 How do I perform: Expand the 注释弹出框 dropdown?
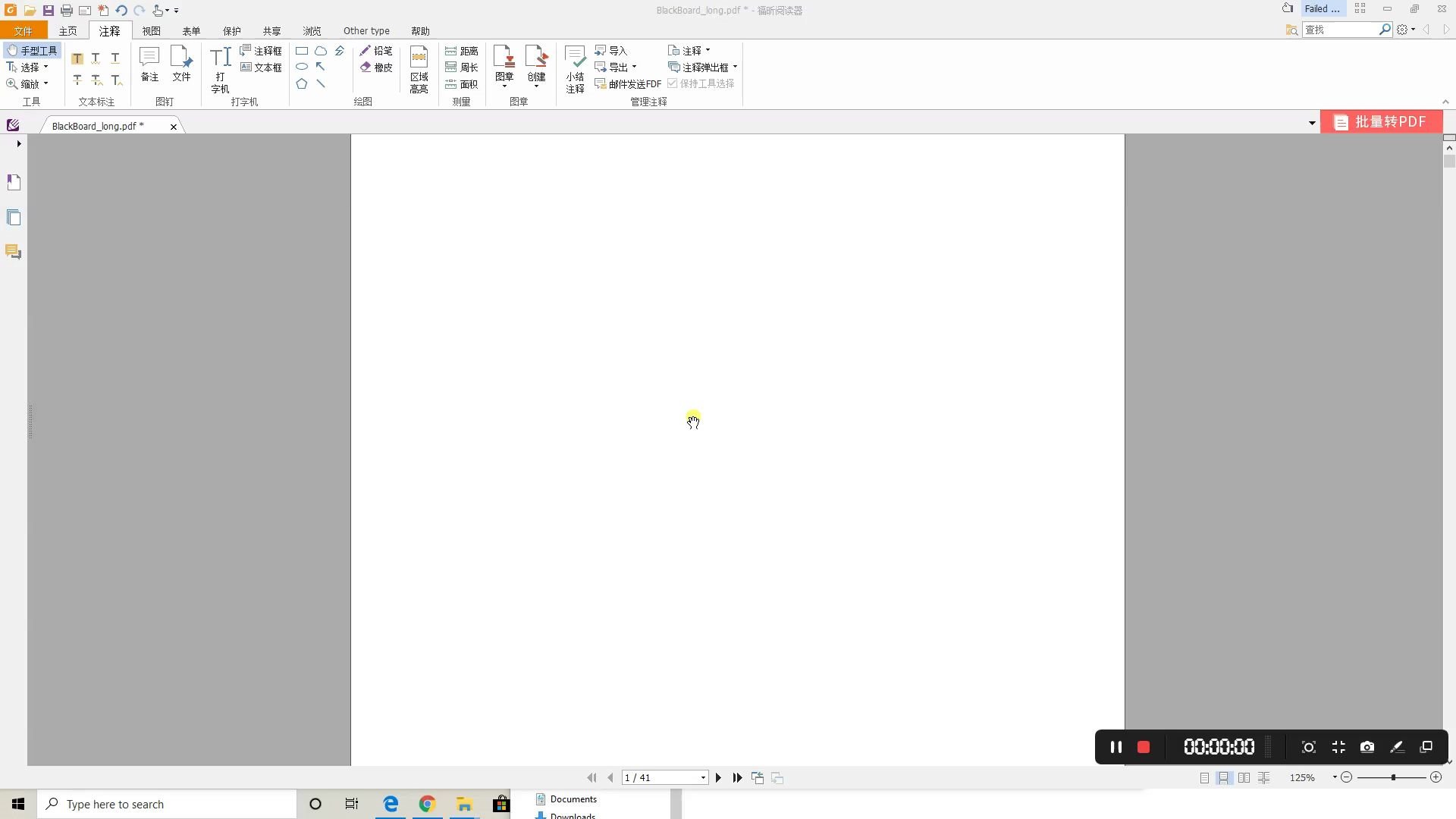click(735, 67)
